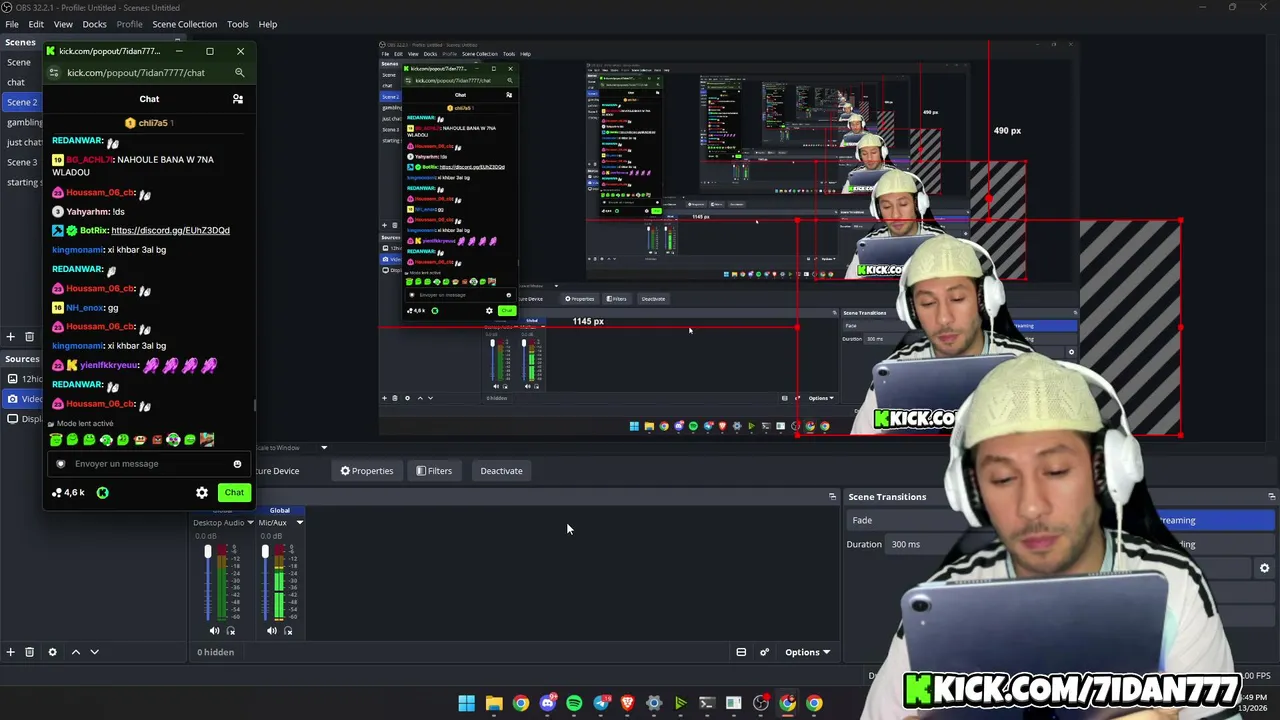Open File Explorer from the taskbar
1280x720 pixels.
click(494, 703)
